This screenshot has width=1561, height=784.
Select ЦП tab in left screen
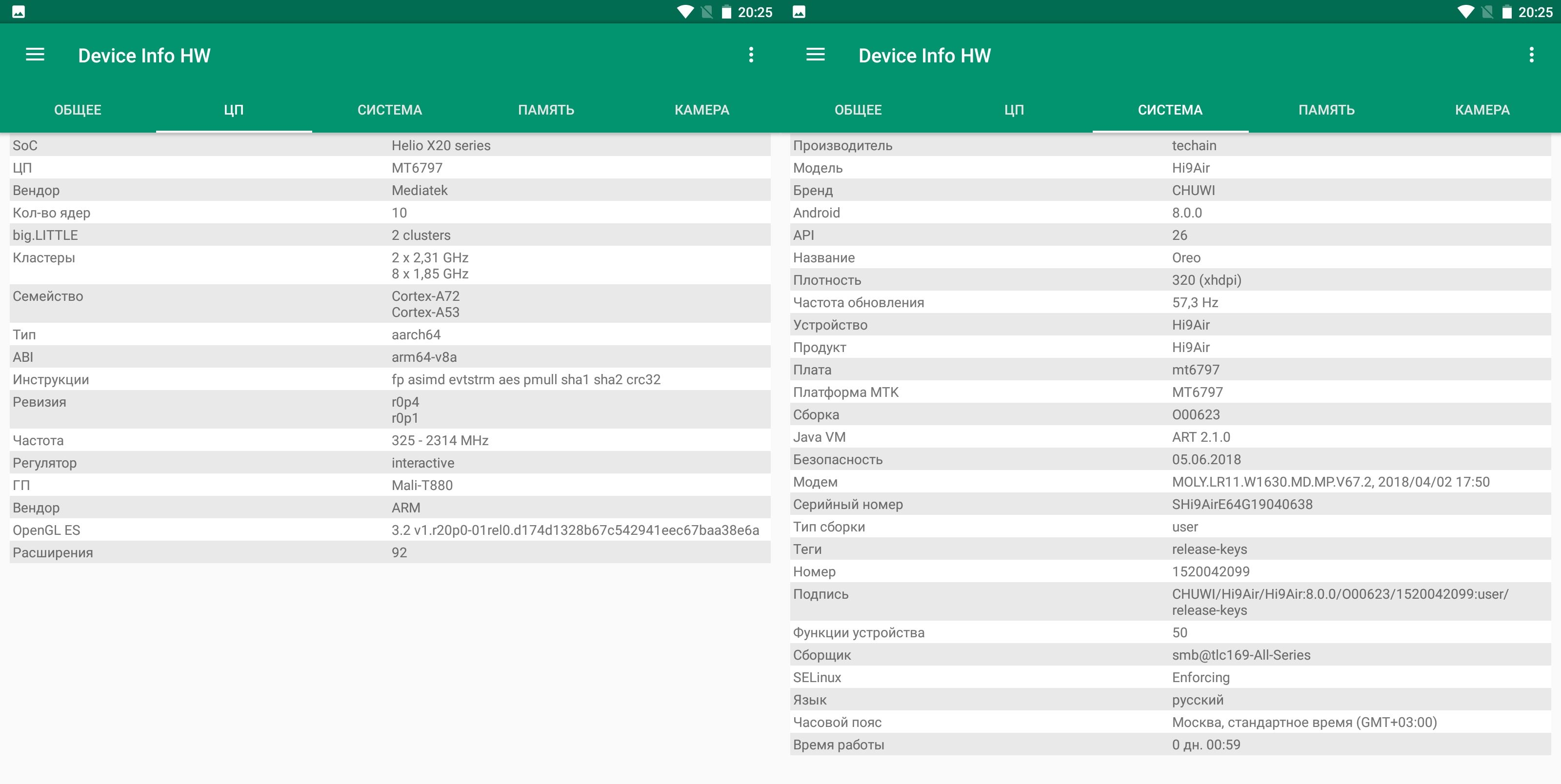[234, 110]
